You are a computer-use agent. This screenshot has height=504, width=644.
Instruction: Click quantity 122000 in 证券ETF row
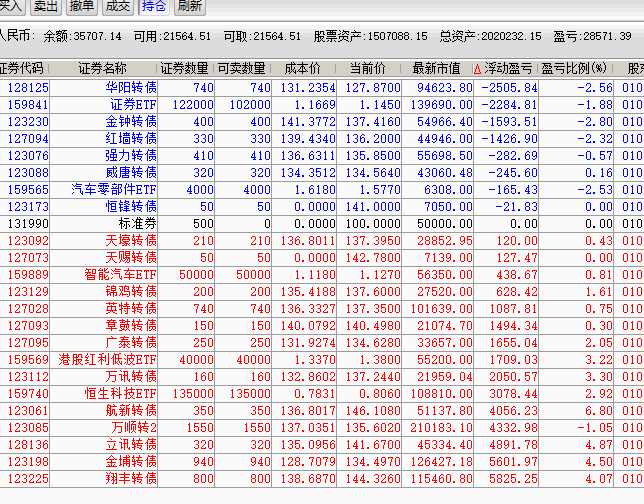(x=193, y=105)
